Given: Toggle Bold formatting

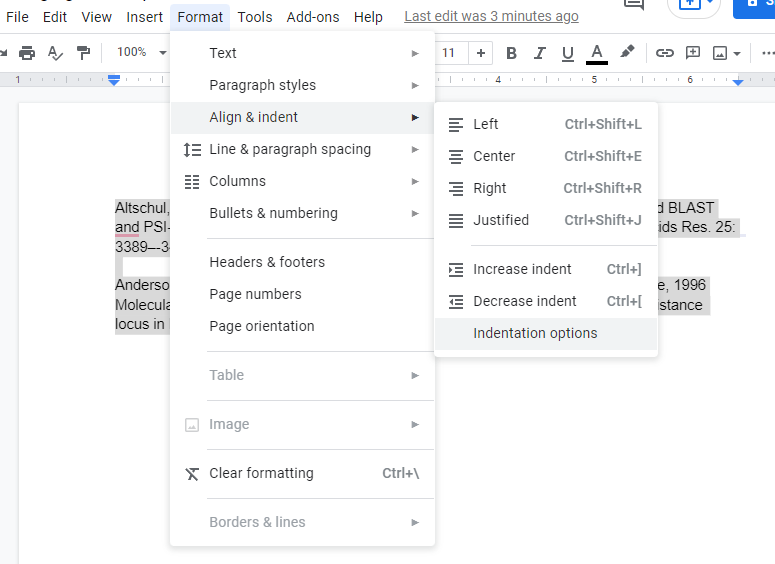Looking at the screenshot, I should (x=512, y=53).
